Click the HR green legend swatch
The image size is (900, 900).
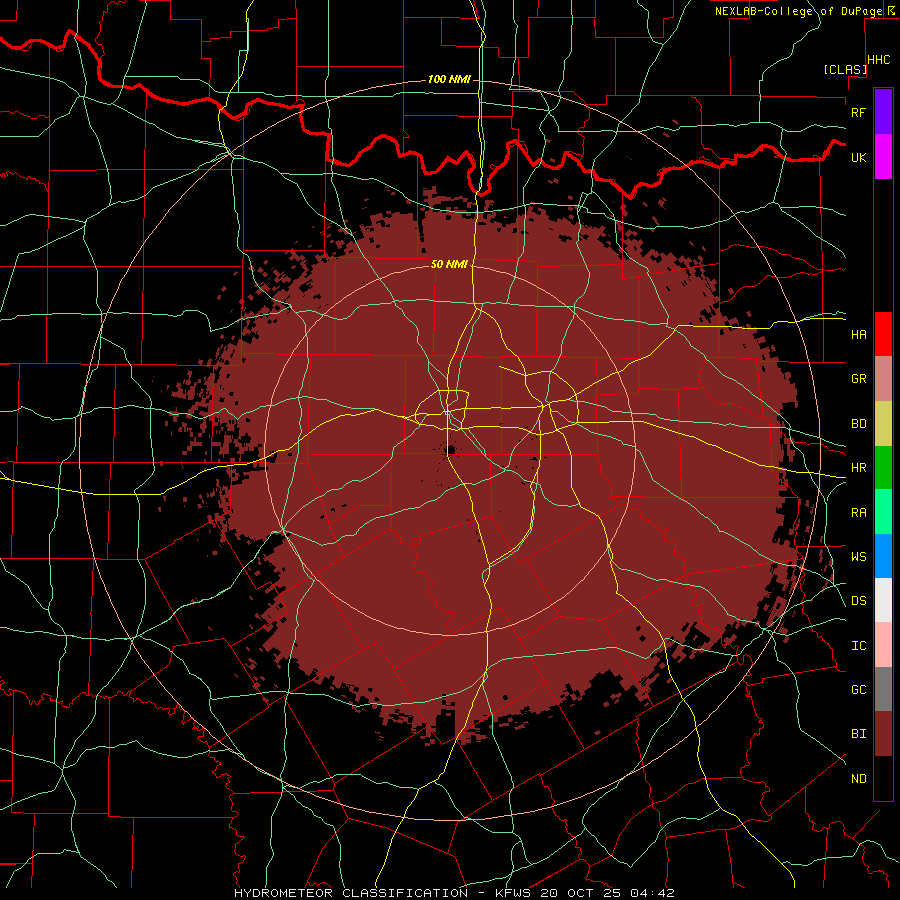[x=883, y=467]
